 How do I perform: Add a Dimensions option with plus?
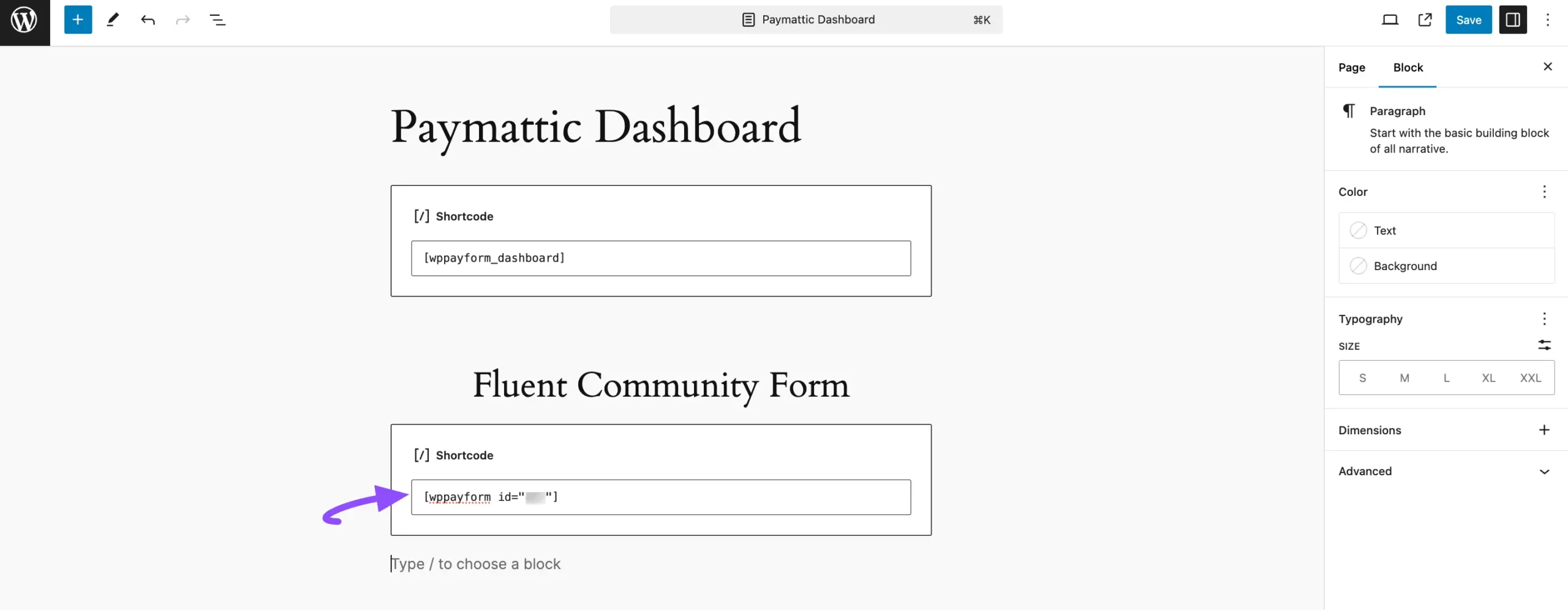point(1544,430)
